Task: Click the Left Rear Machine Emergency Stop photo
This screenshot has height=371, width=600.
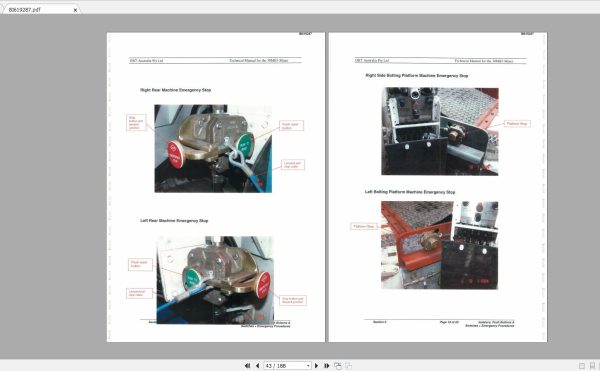Action: pos(215,280)
